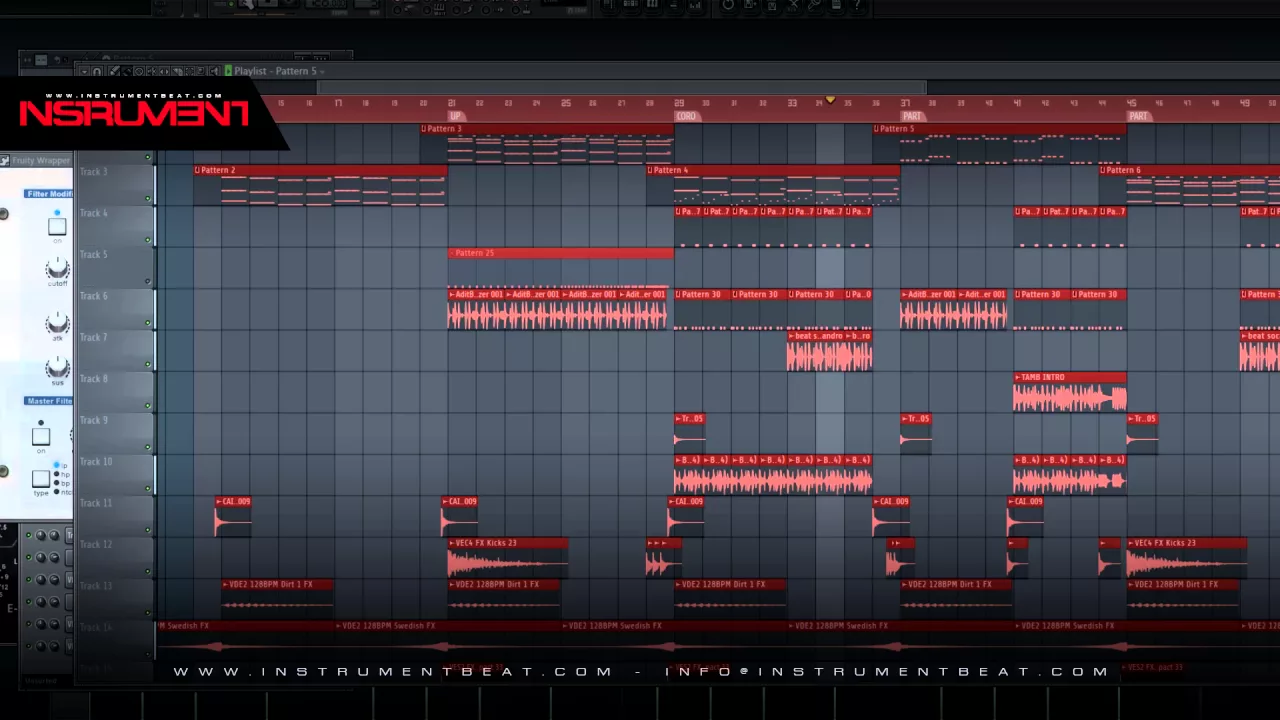Select the Slice tool in Playlist toolbar
This screenshot has height=720, width=1280.
(177, 71)
